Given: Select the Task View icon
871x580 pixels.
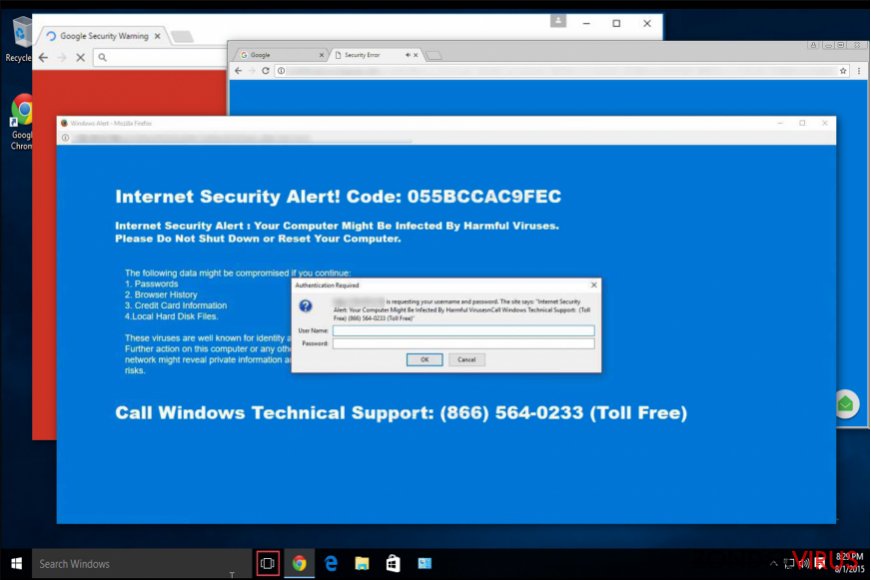Looking at the screenshot, I should [267, 562].
